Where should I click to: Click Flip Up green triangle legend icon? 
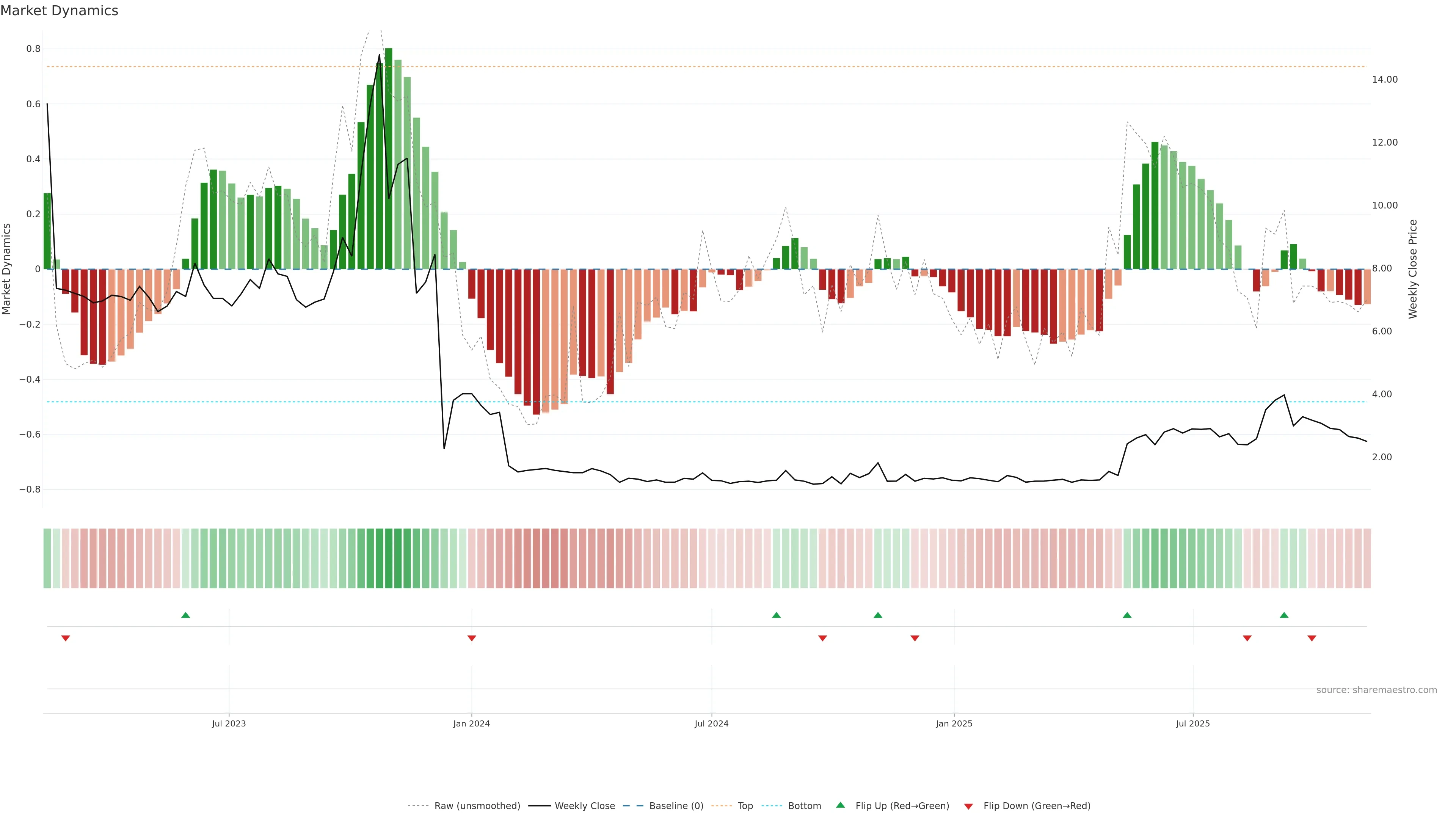[841, 805]
